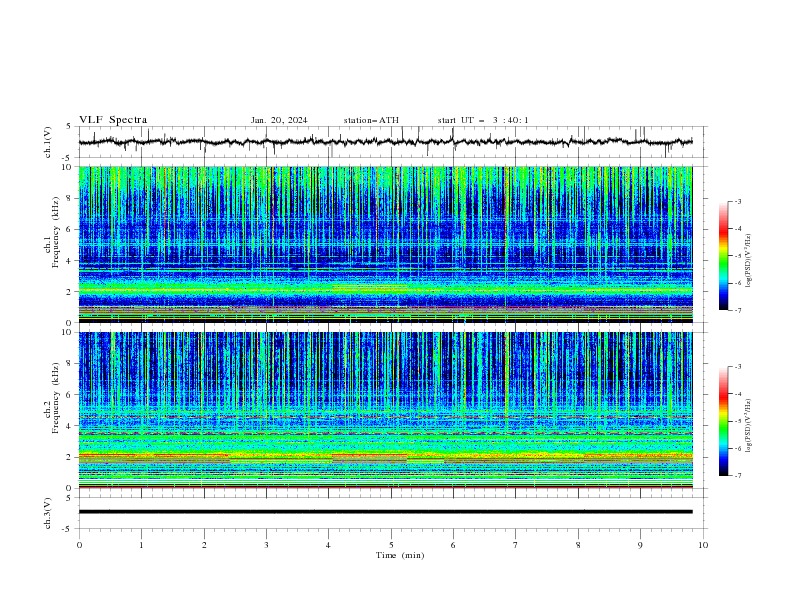Click the ch.1 spectrogram panel
This screenshot has height=612, width=792.
(x=385, y=244)
